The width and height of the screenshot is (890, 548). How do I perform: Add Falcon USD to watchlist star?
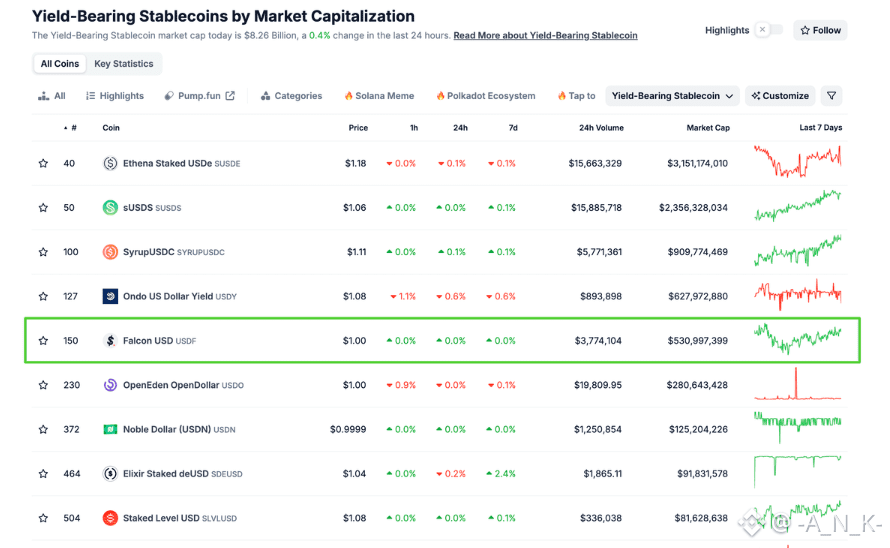pos(43,341)
